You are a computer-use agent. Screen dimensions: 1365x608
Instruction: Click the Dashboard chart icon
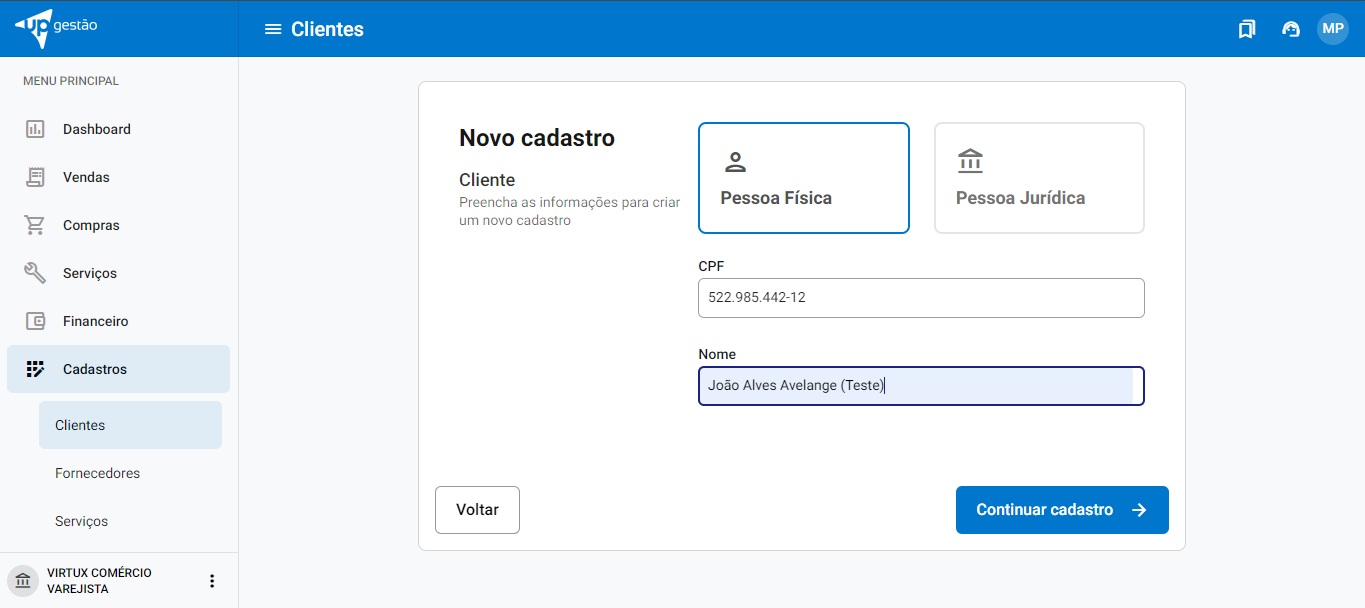(35, 129)
